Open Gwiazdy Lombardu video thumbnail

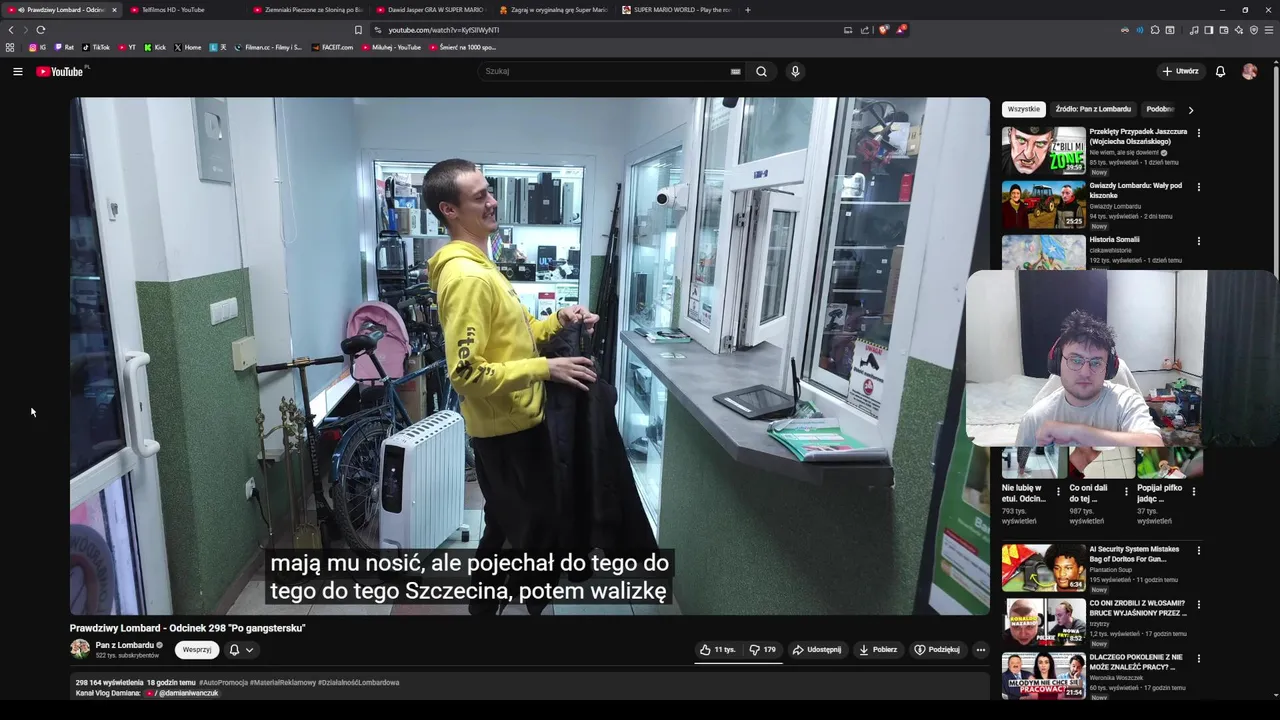(1043, 204)
